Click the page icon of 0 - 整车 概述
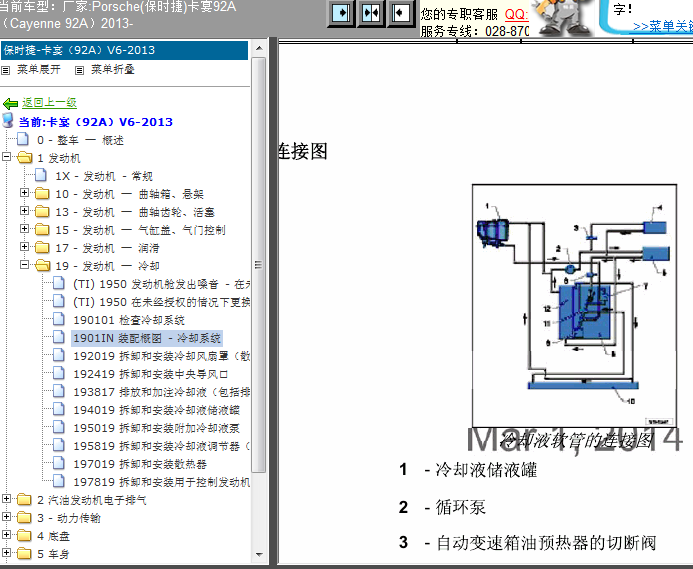The width and height of the screenshot is (693, 569). point(23,139)
